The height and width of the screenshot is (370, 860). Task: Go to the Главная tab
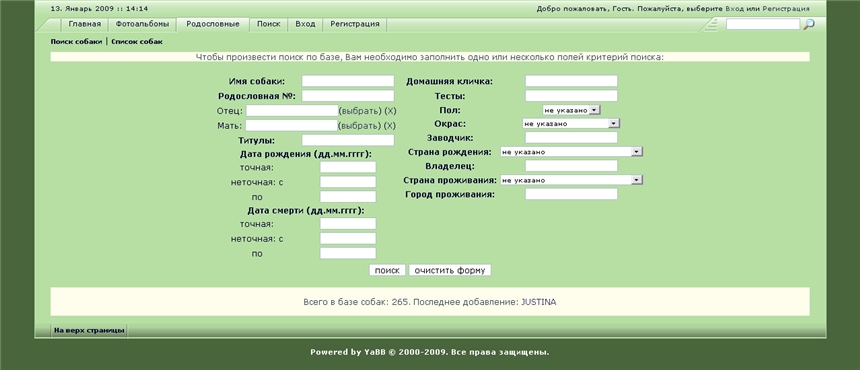click(84, 24)
